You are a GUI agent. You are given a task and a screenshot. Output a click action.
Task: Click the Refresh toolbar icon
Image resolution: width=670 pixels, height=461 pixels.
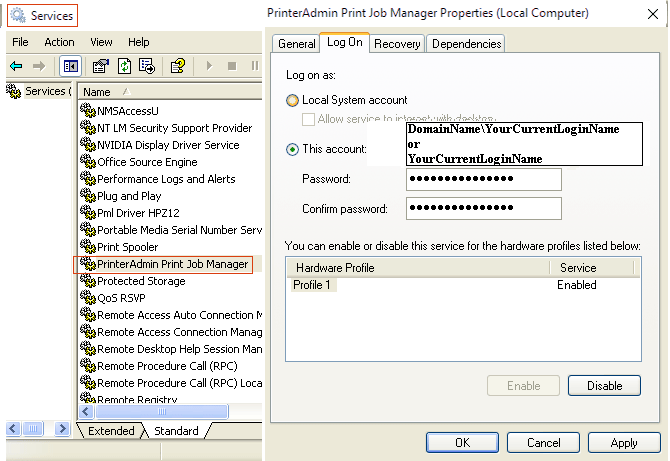pyautogui.click(x=124, y=66)
